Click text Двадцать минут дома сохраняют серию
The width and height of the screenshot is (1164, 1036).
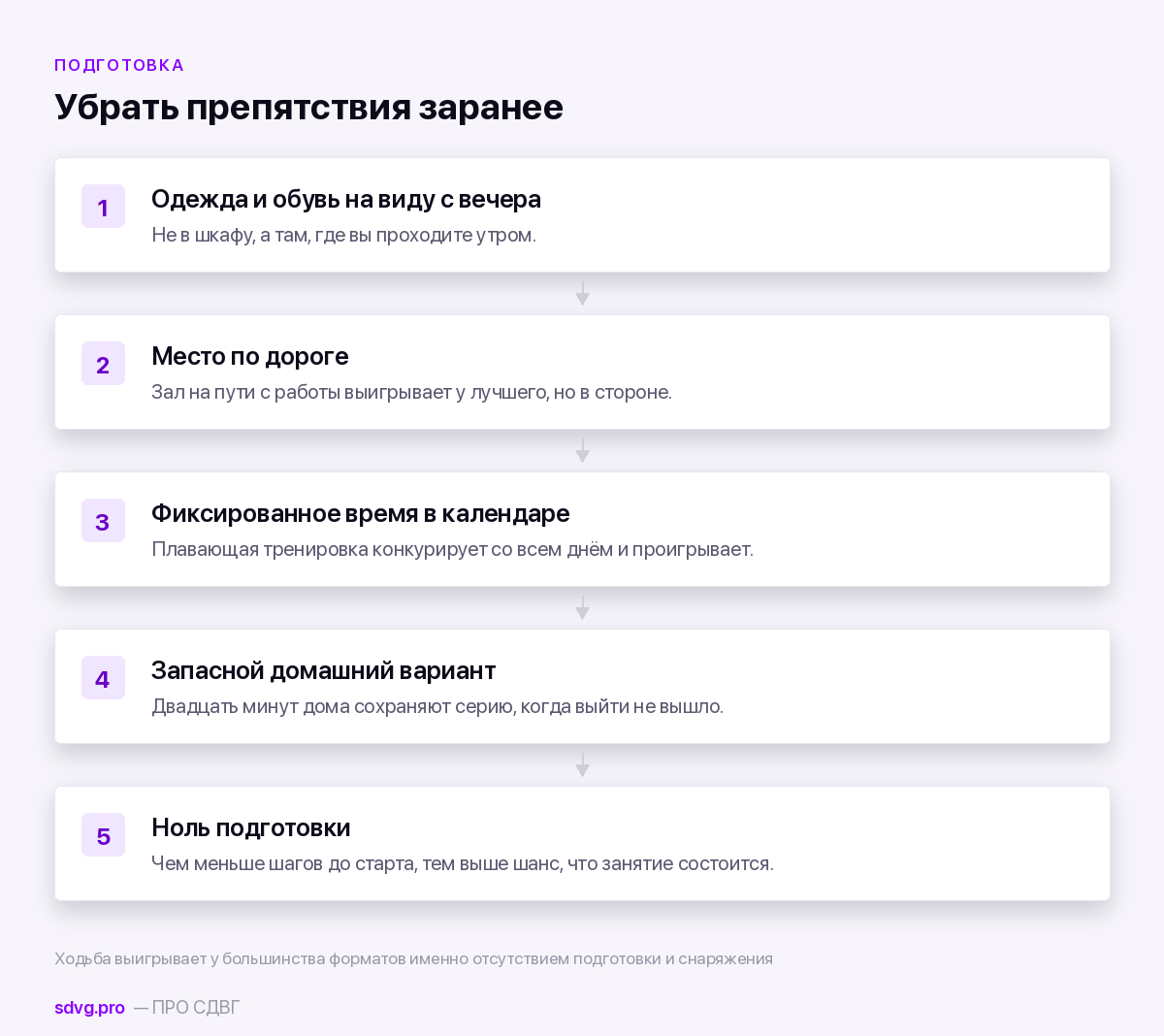click(x=333, y=706)
